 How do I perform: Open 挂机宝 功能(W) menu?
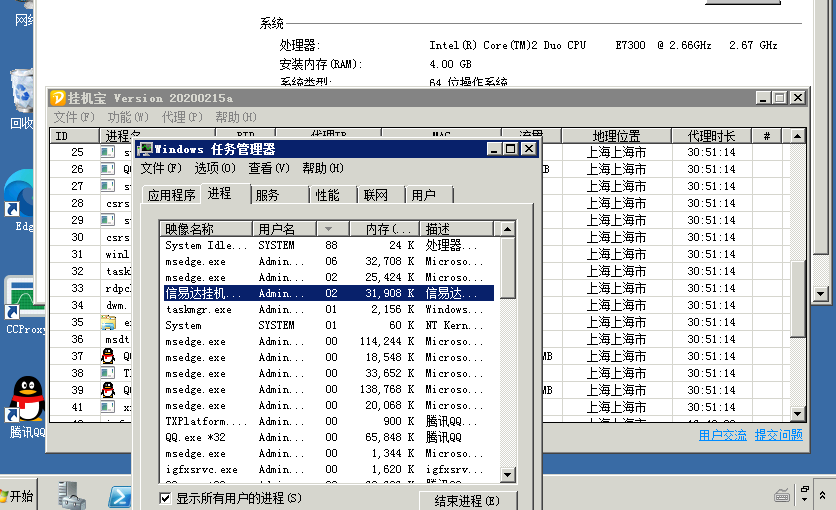tap(128, 117)
